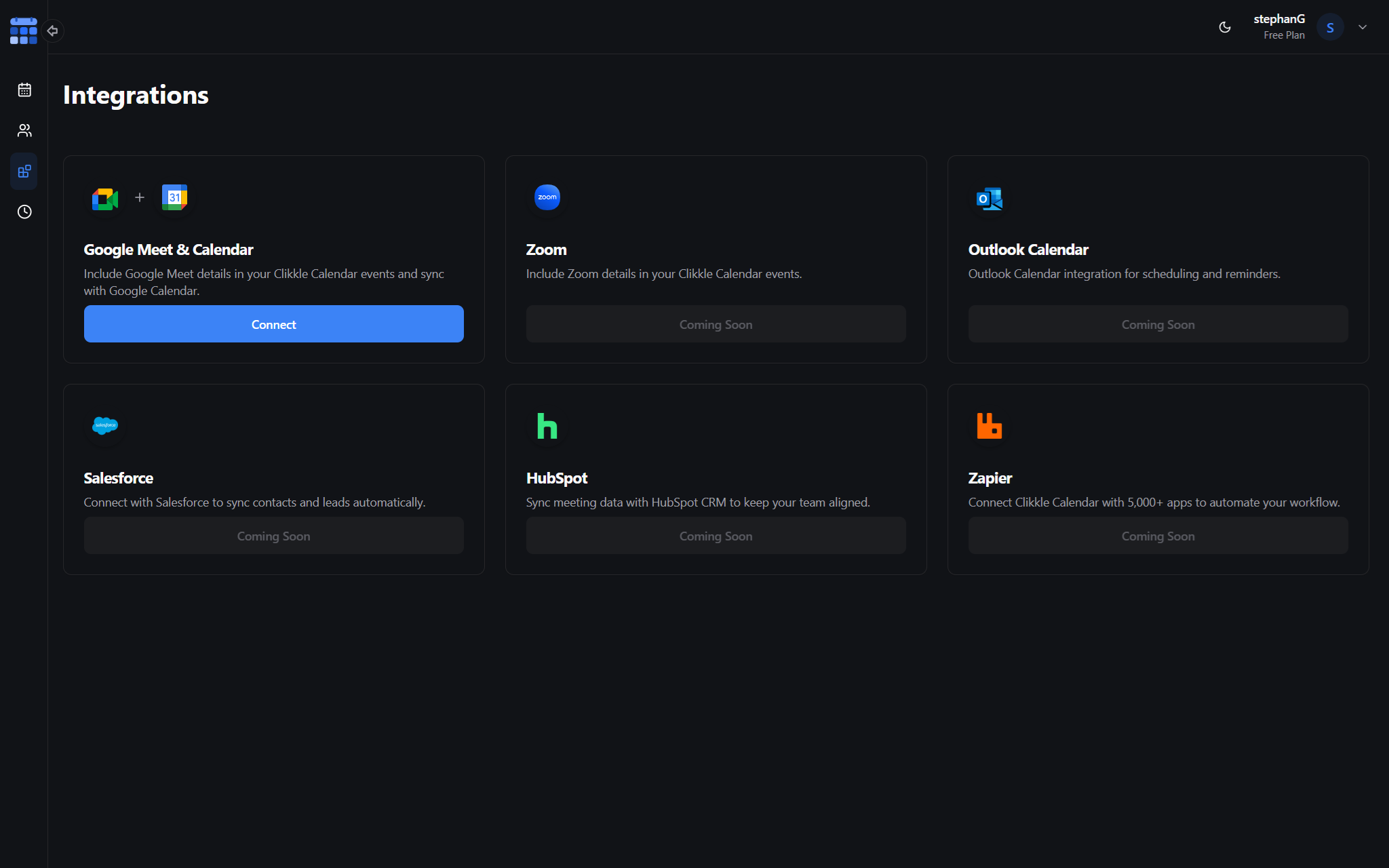Viewport: 1389px width, 868px height.
Task: Open the calendar sidebar icon
Action: (24, 90)
